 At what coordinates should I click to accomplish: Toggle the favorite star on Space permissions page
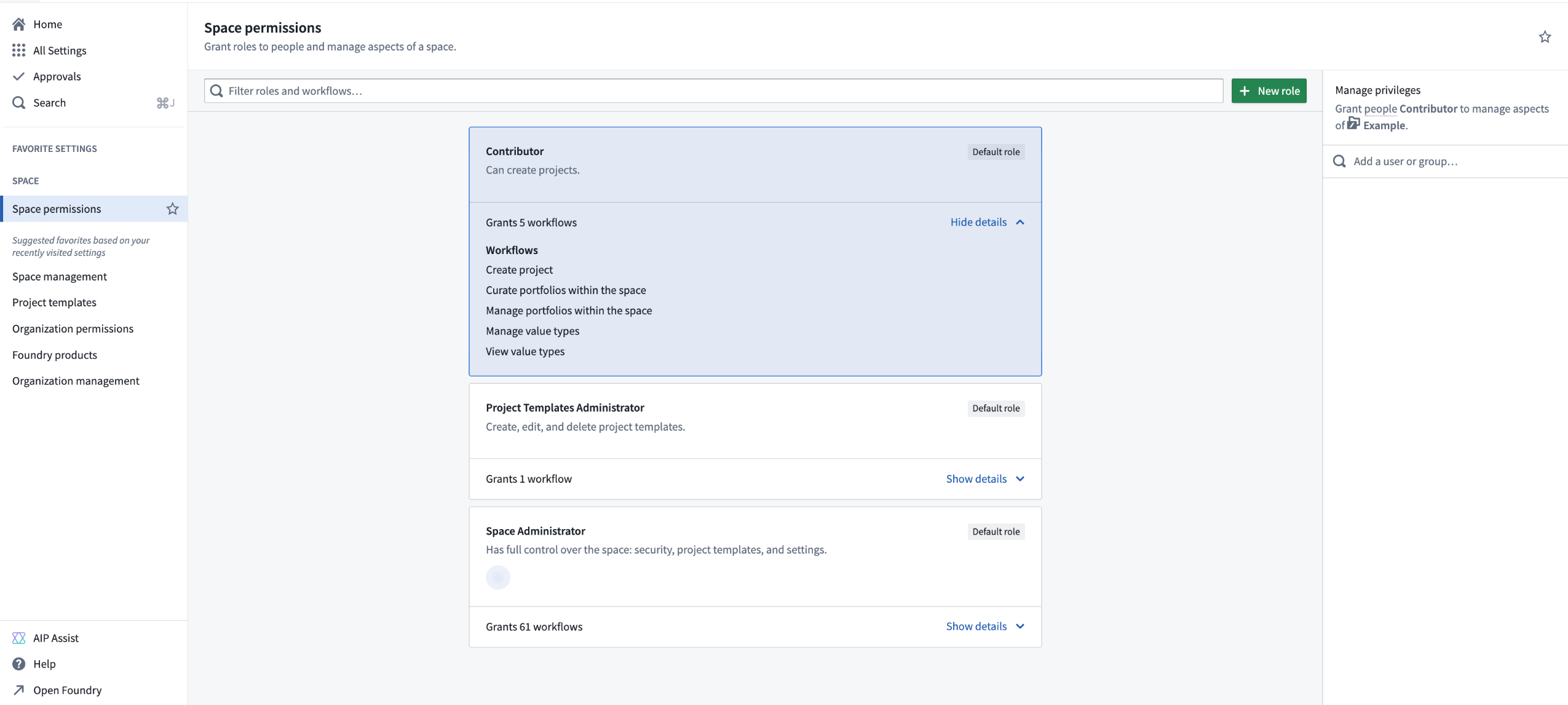click(1545, 37)
